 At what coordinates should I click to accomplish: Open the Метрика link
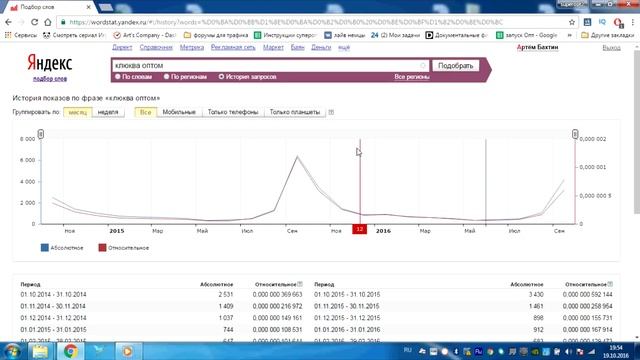pyautogui.click(x=192, y=47)
